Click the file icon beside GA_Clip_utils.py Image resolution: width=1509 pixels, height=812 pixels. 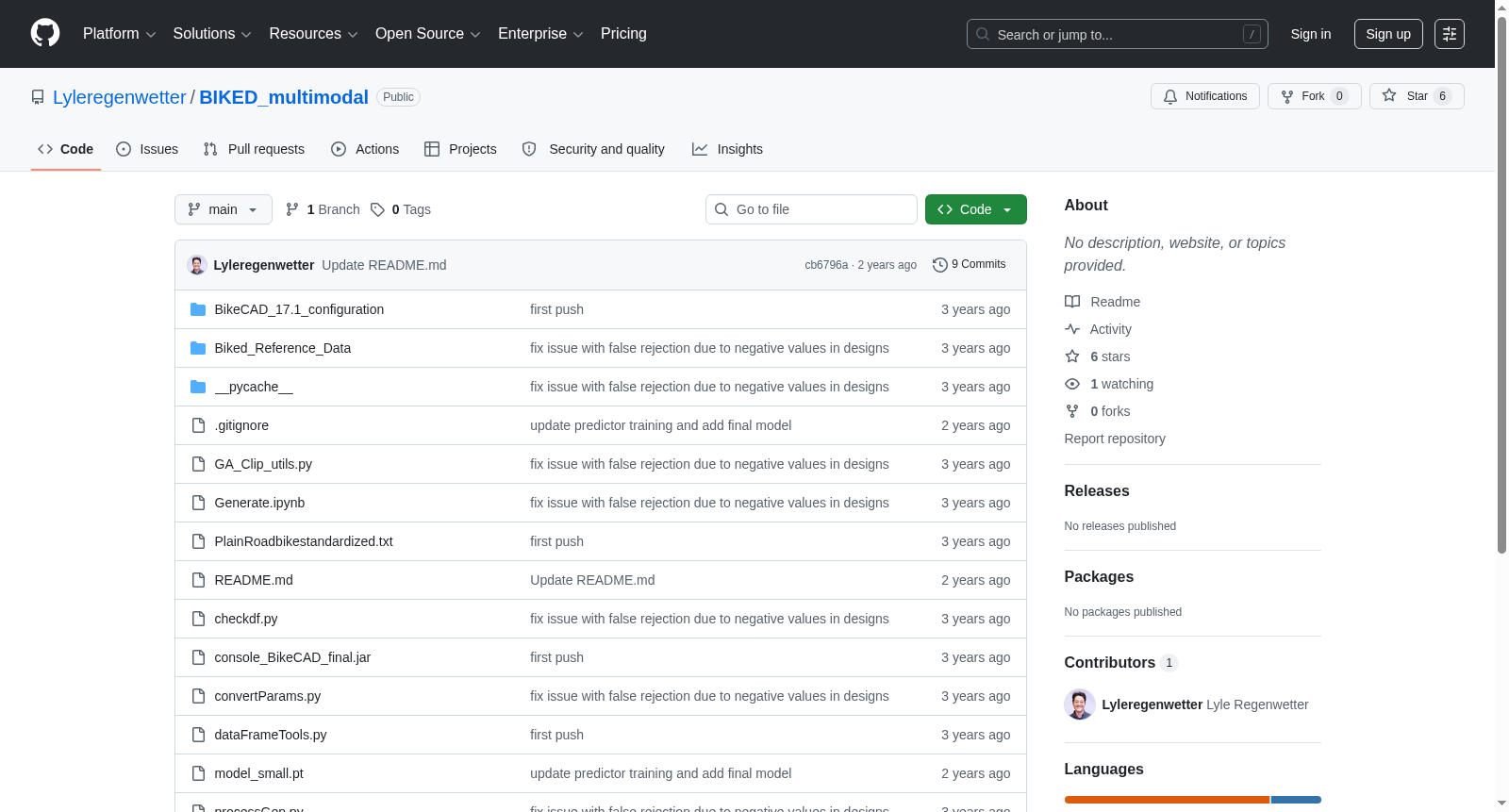[198, 464]
